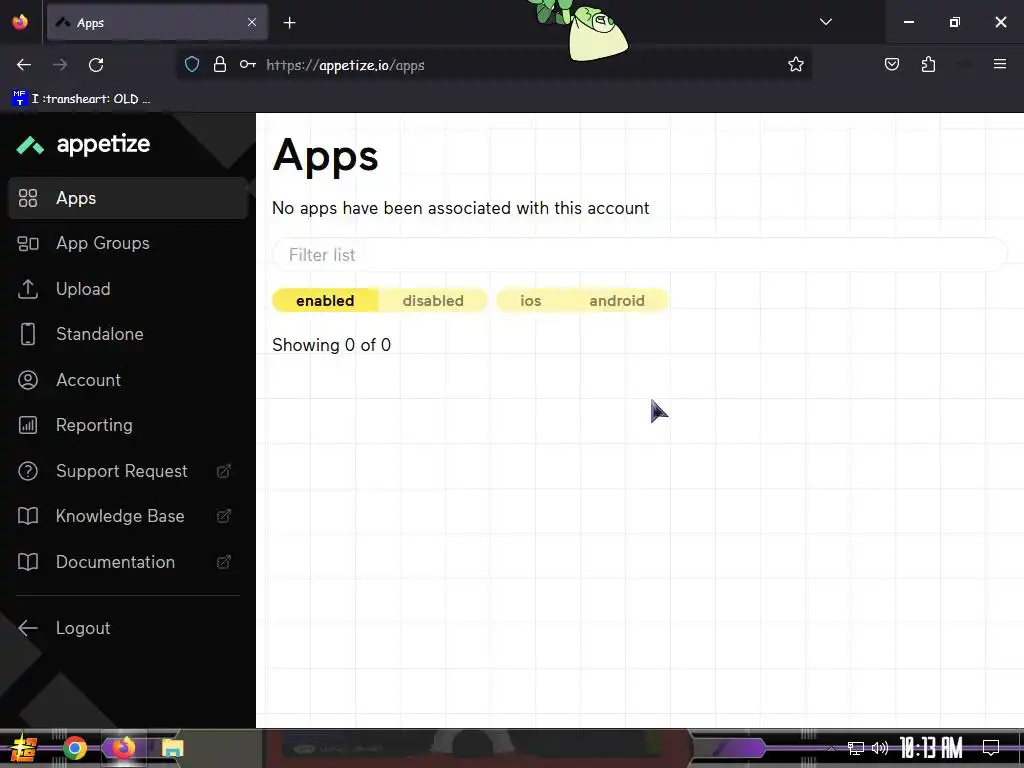Click the App Groups icon
Image resolution: width=1024 pixels, height=768 pixels.
coord(27,244)
